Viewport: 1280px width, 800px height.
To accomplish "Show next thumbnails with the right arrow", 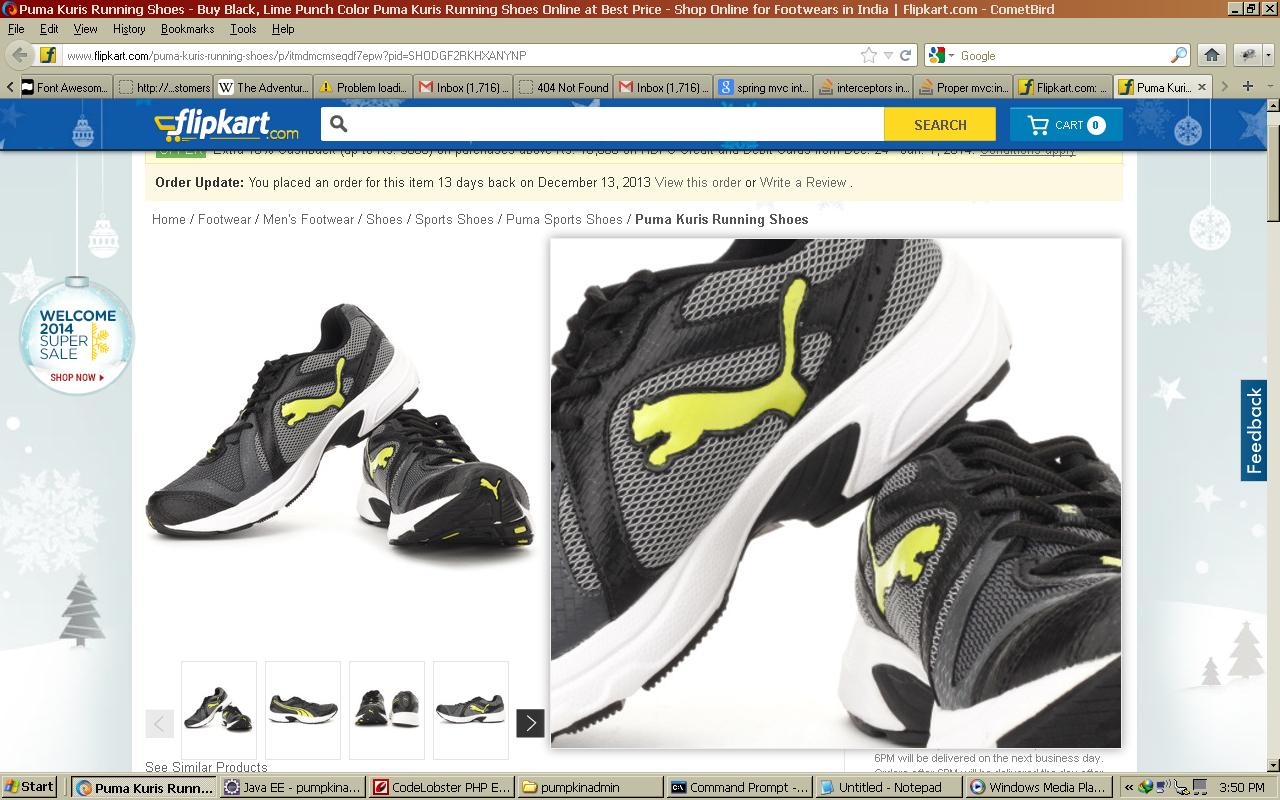I will [530, 723].
